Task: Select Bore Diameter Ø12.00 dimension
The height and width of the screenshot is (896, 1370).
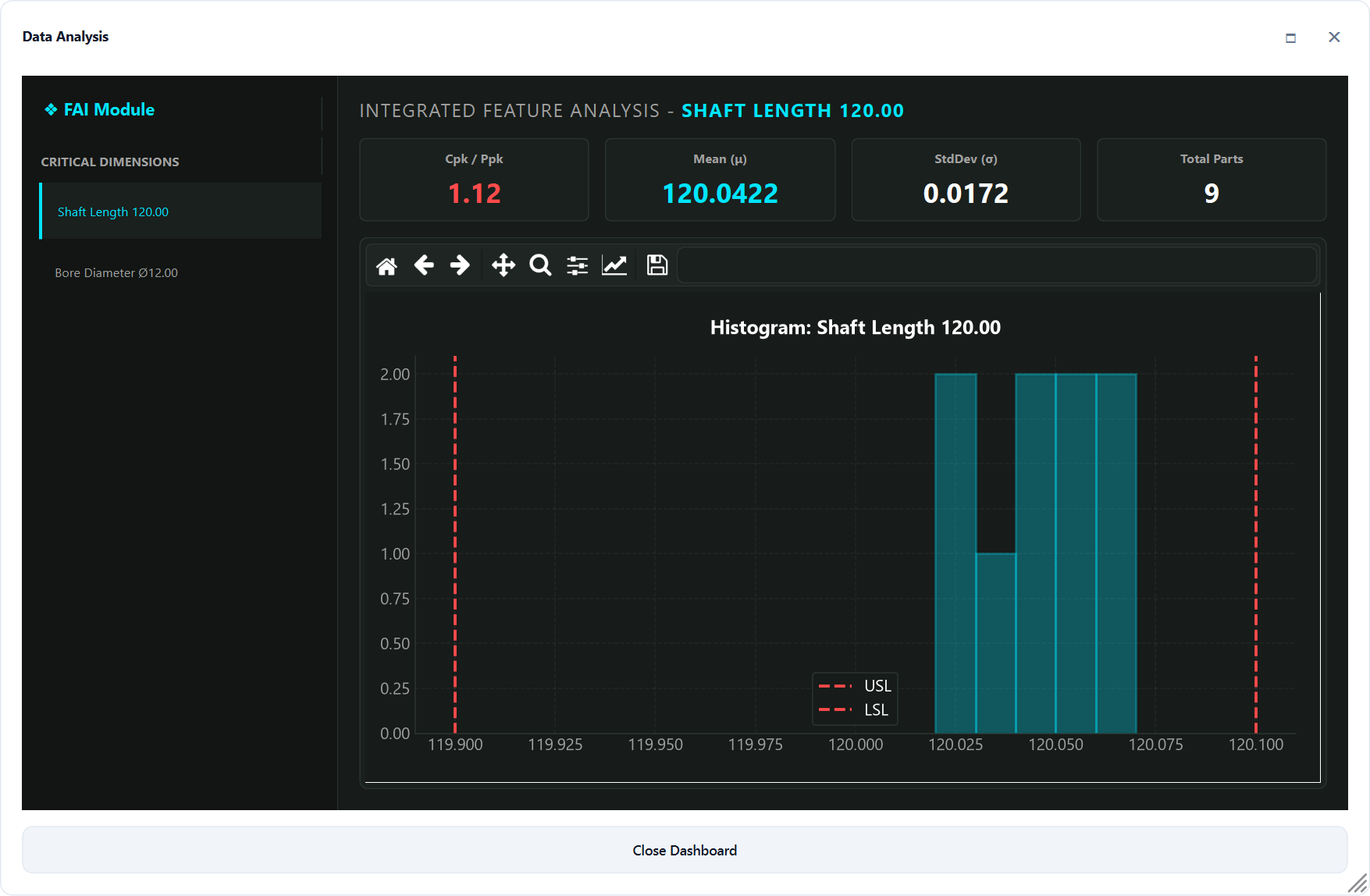Action: tap(180, 272)
